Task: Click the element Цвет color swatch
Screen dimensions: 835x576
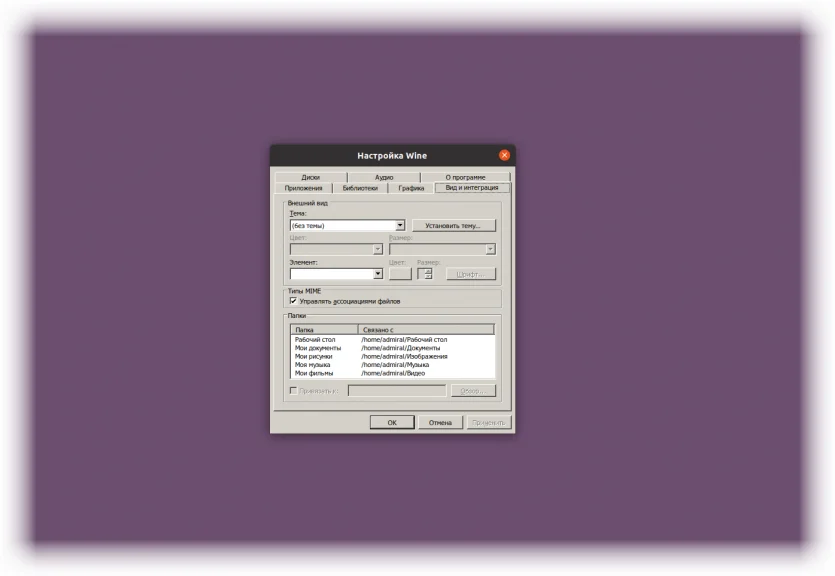Action: [x=400, y=274]
